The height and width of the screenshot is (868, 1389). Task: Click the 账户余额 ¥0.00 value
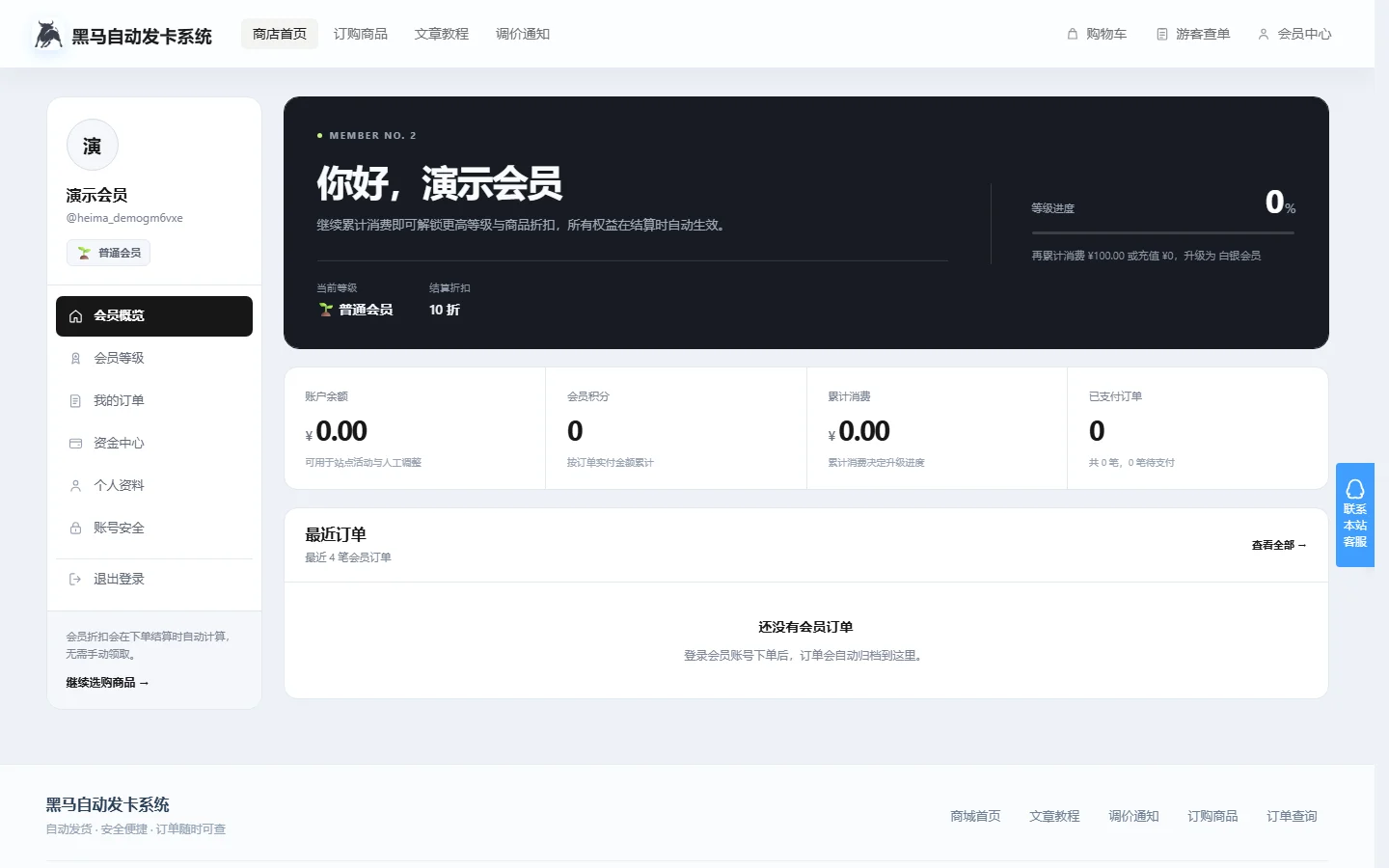click(337, 431)
